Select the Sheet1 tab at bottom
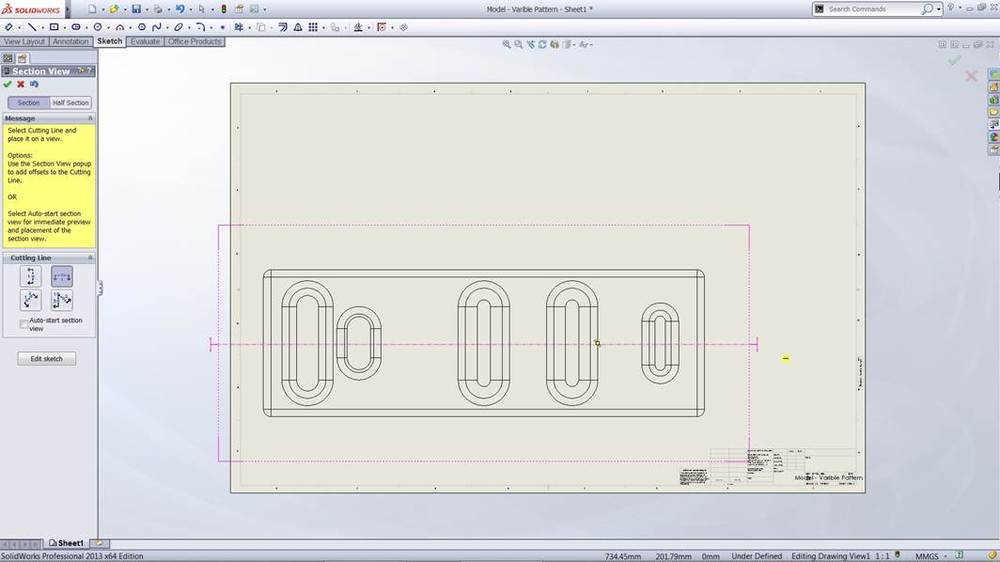The width and height of the screenshot is (1000, 562). [68, 543]
